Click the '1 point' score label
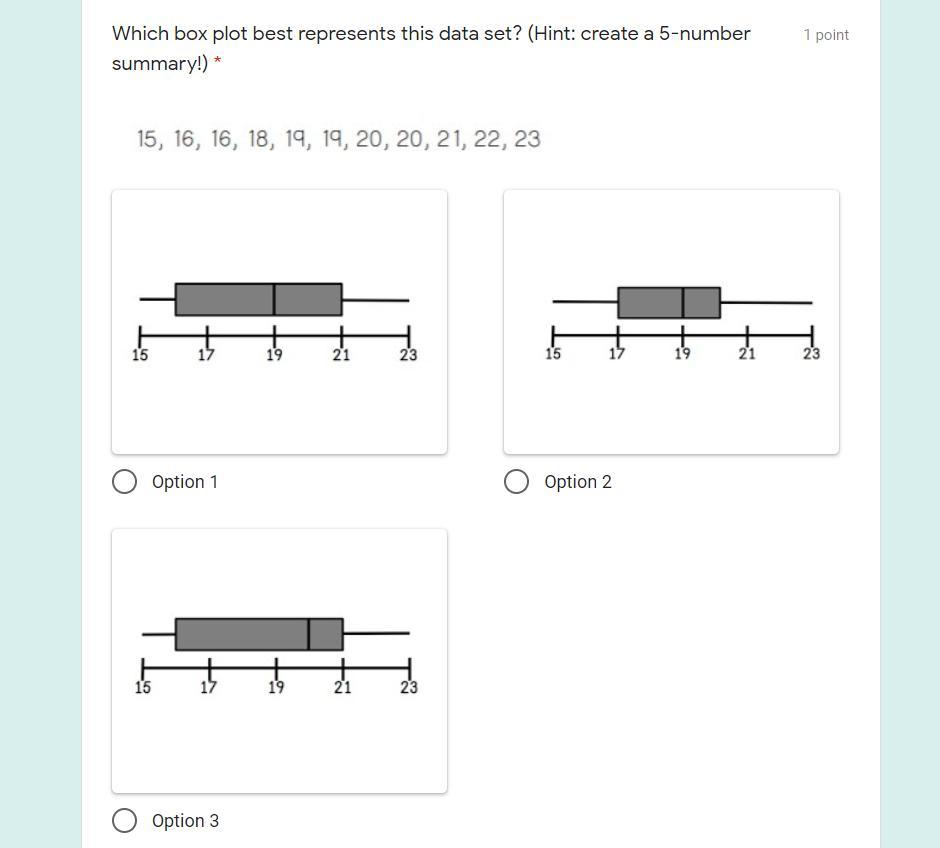This screenshot has height=848, width=940. point(826,35)
